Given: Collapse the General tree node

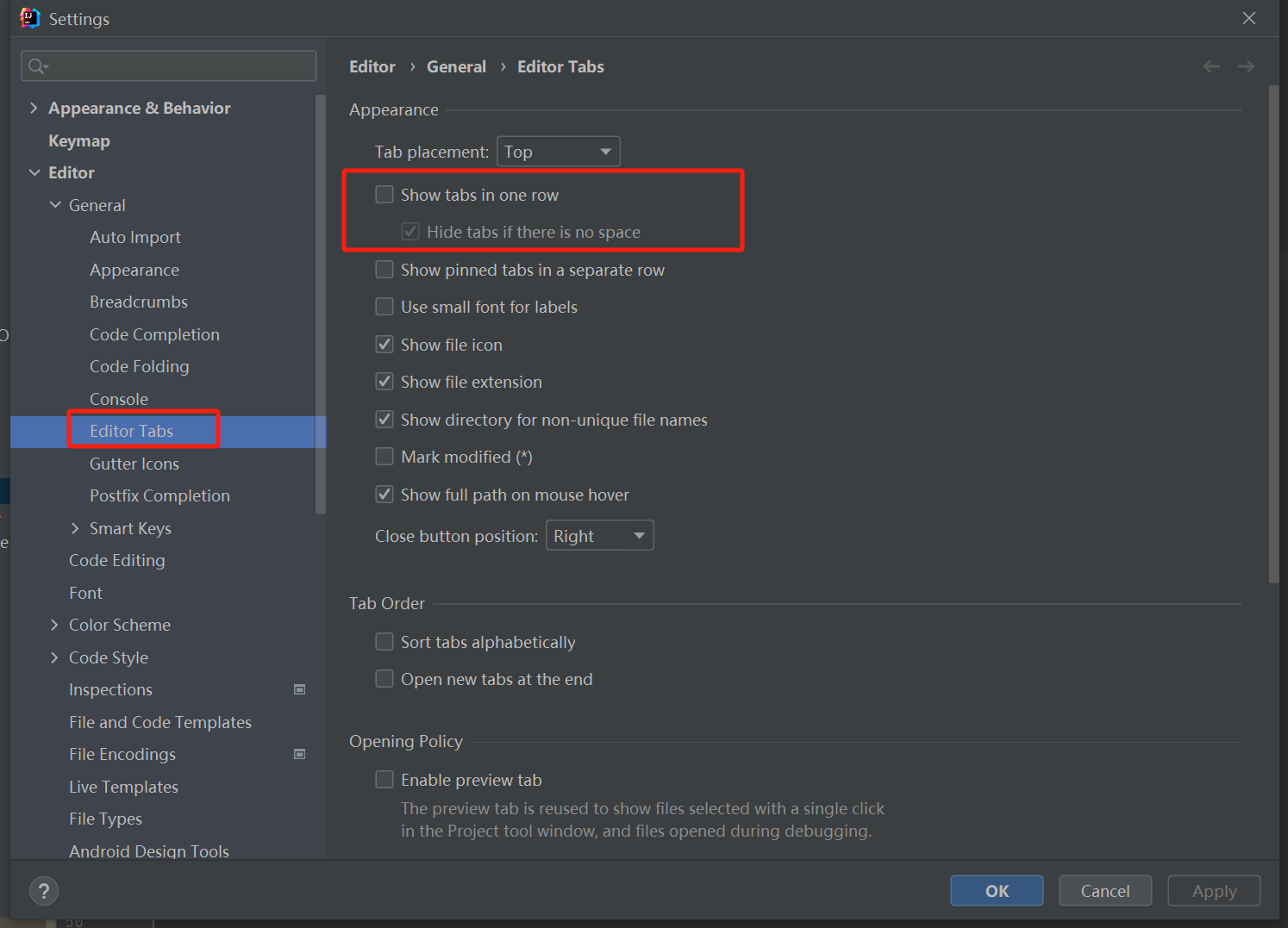Looking at the screenshot, I should point(55,205).
